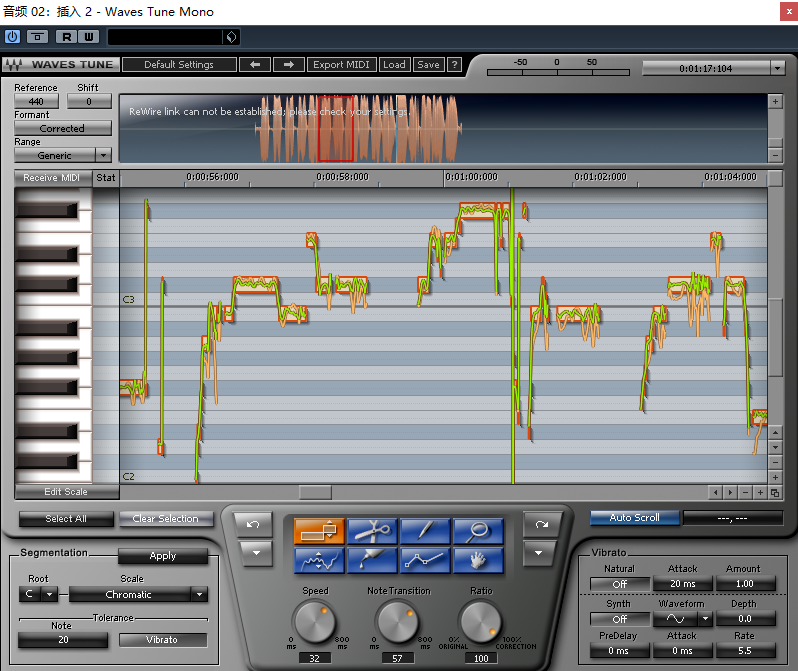The image size is (798, 671).
Task: Toggle Natural vibrato Off switch
Action: pos(620,584)
